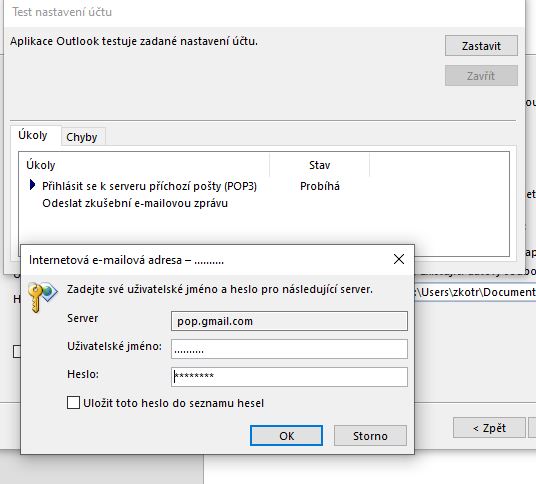
Task: Click the file path field in the background window
Action: (475, 292)
